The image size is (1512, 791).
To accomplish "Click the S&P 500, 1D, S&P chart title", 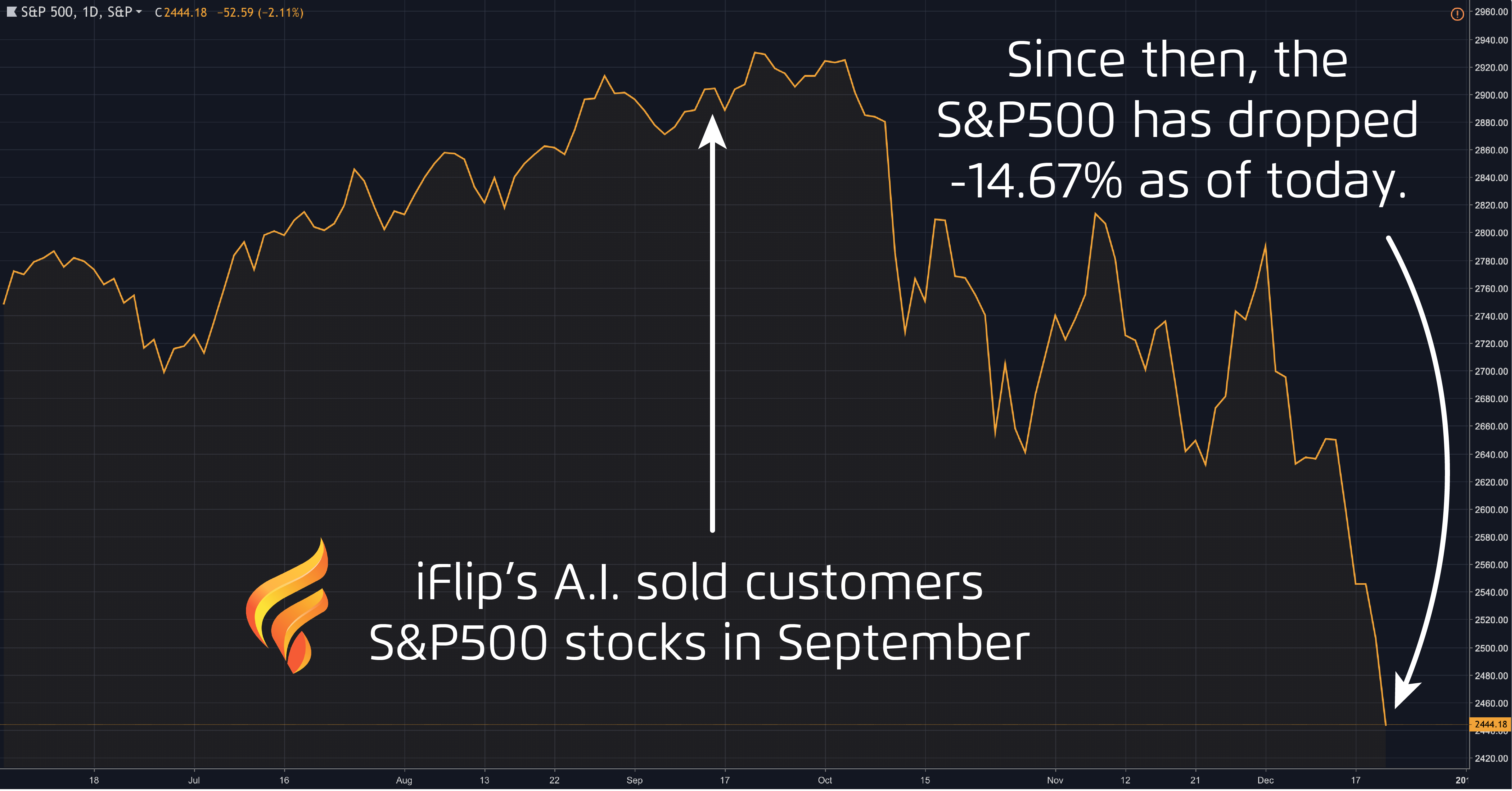I will [76, 12].
